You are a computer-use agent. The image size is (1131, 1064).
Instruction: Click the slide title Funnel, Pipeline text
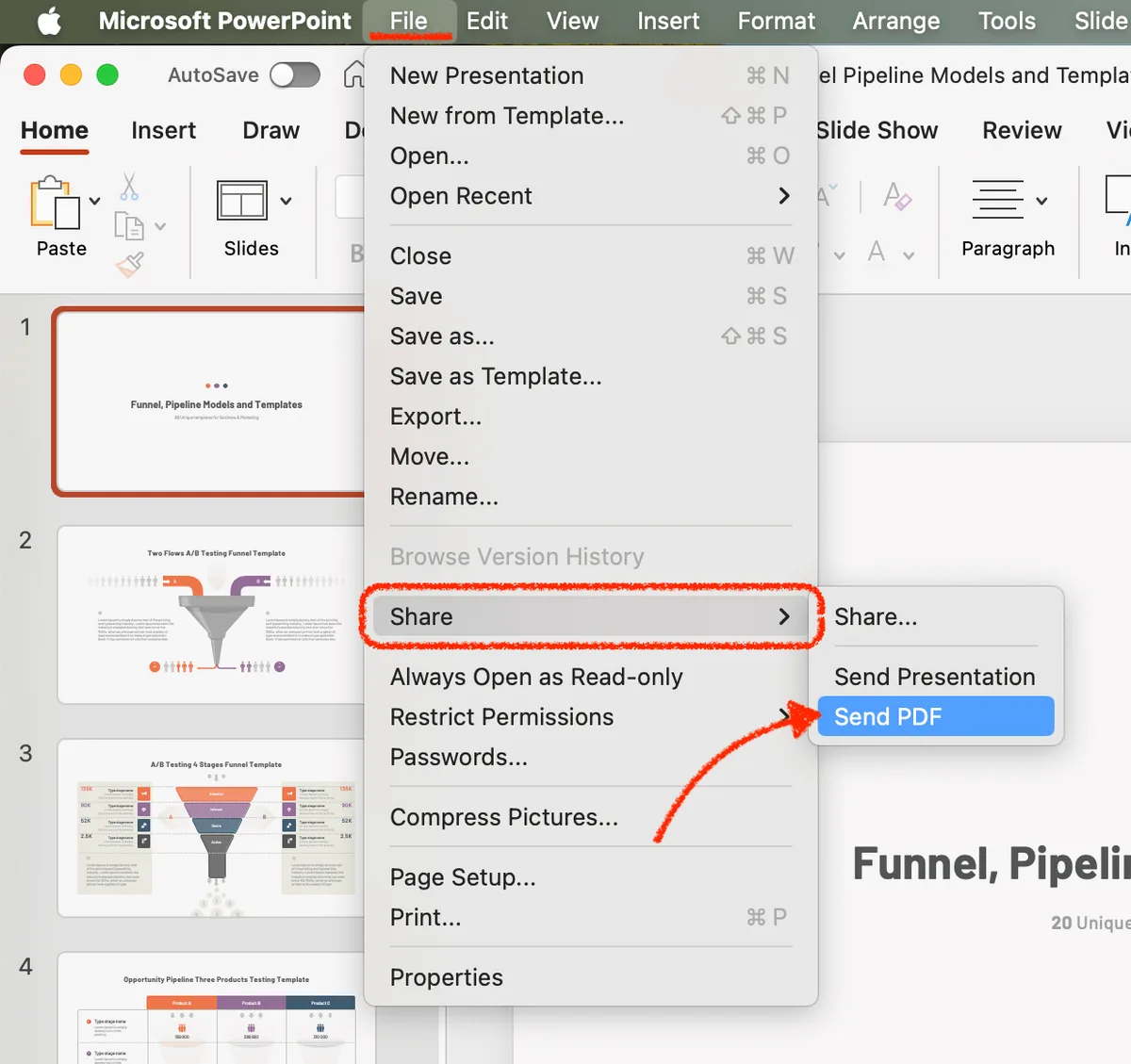coord(992,863)
